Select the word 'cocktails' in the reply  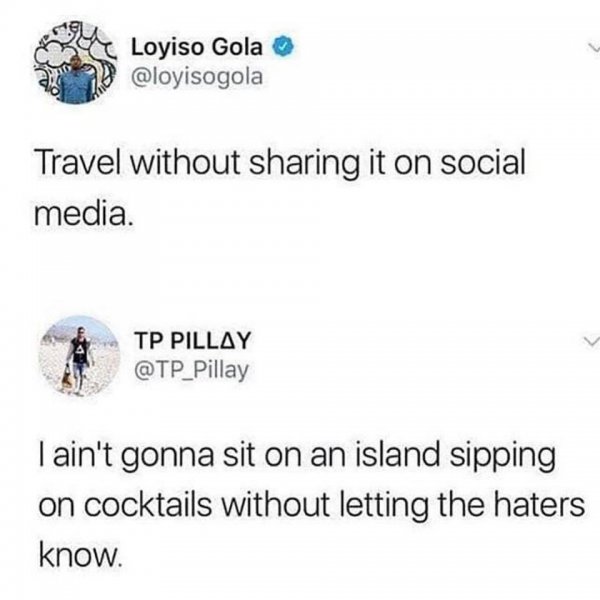coord(148,505)
